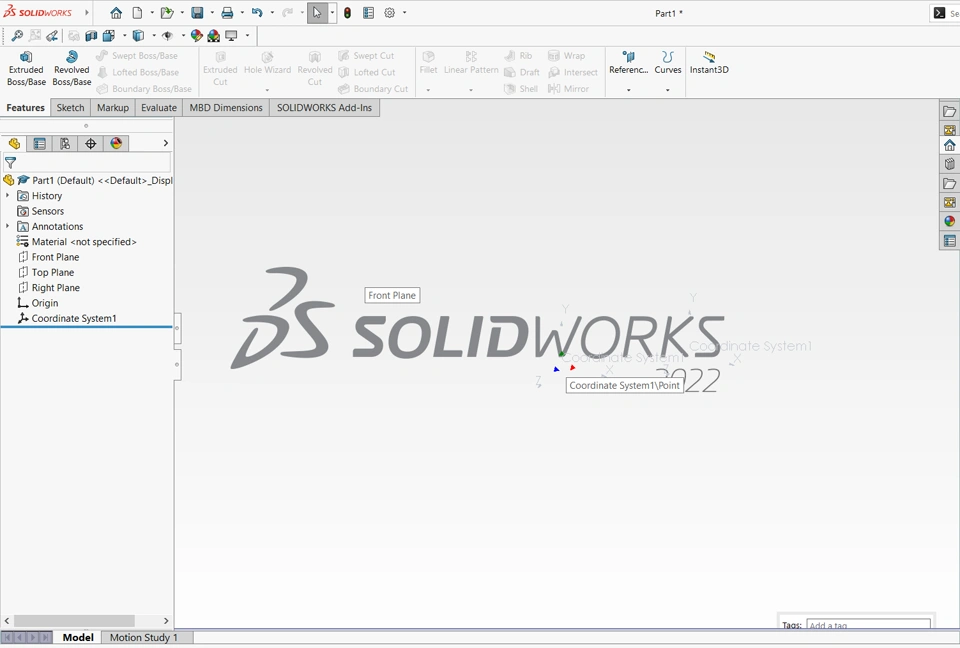This screenshot has width=960, height=648.
Task: Open the SOLIDWORKS Add-Ins tab
Action: point(324,108)
